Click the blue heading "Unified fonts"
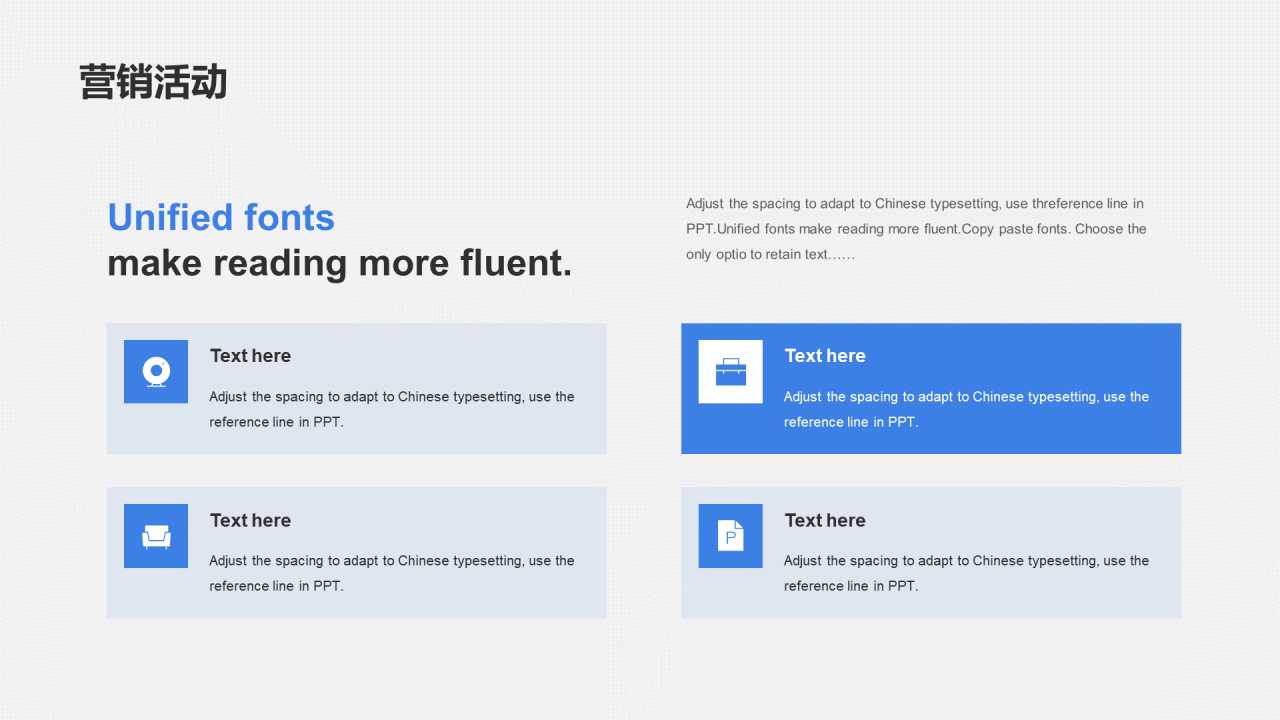The width and height of the screenshot is (1280, 720). tap(221, 217)
